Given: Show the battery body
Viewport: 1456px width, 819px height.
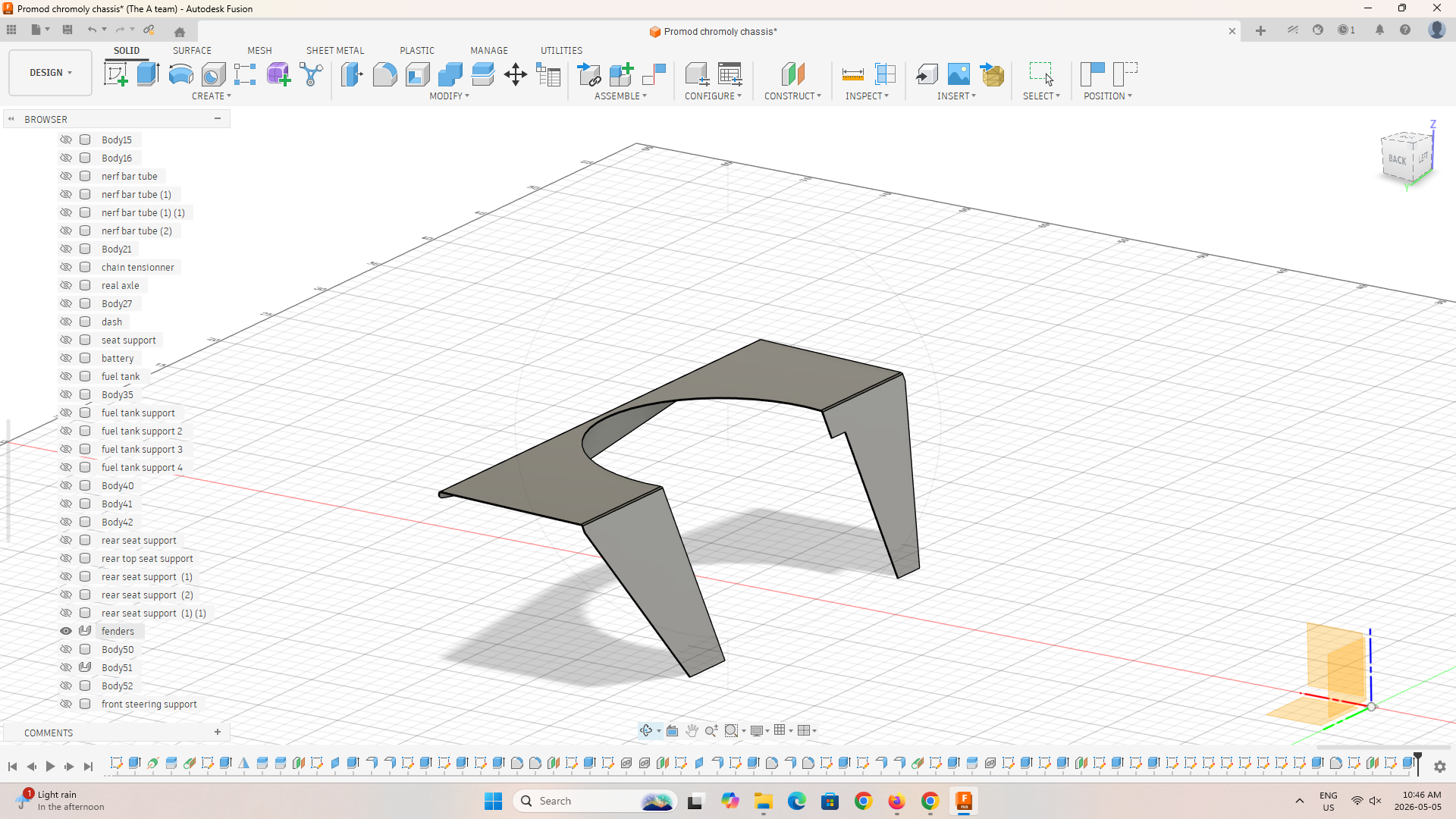Looking at the screenshot, I should tap(66, 358).
